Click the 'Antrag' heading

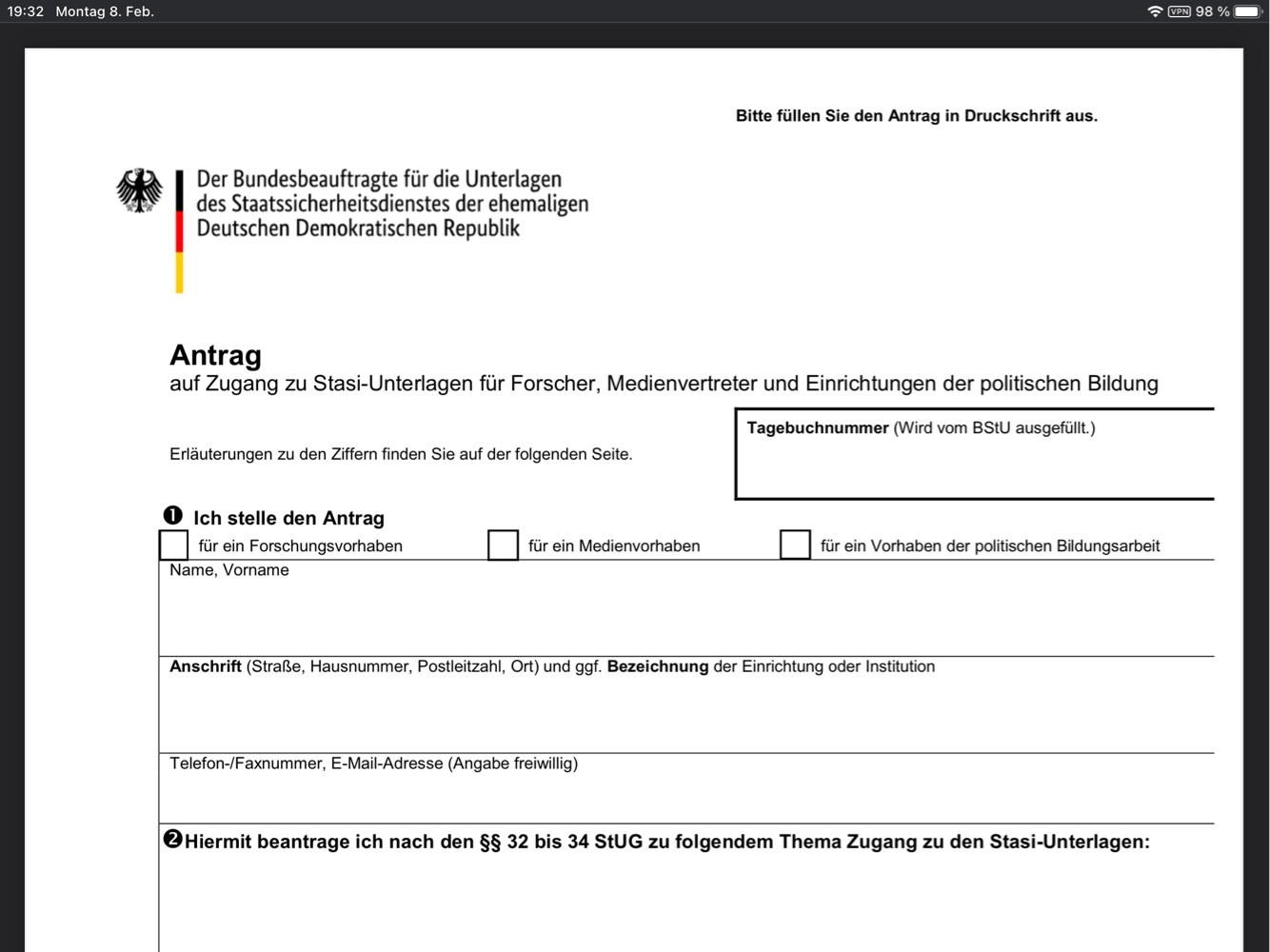[215, 355]
